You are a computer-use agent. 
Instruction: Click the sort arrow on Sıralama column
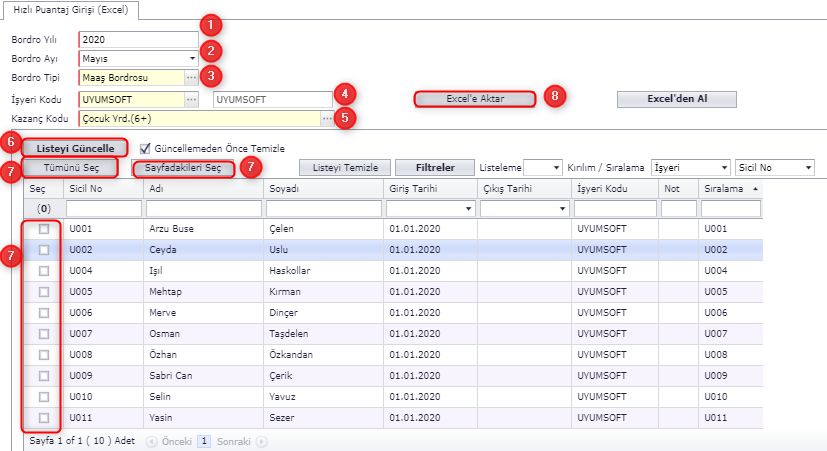pyautogui.click(x=754, y=188)
